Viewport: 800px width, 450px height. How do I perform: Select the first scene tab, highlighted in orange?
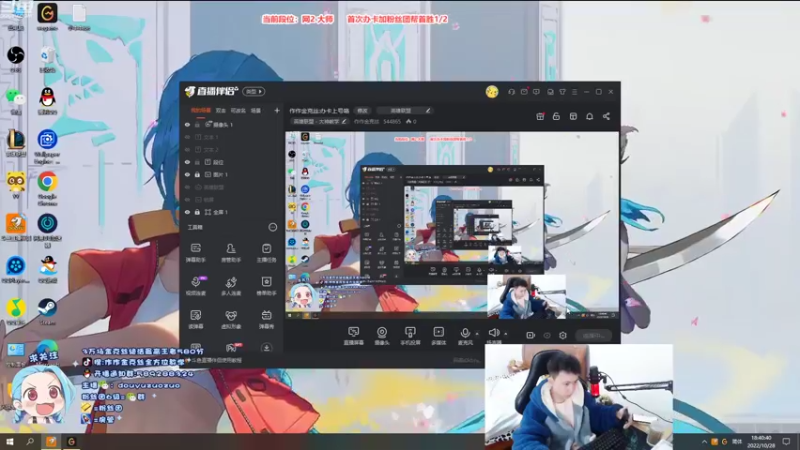click(x=201, y=110)
